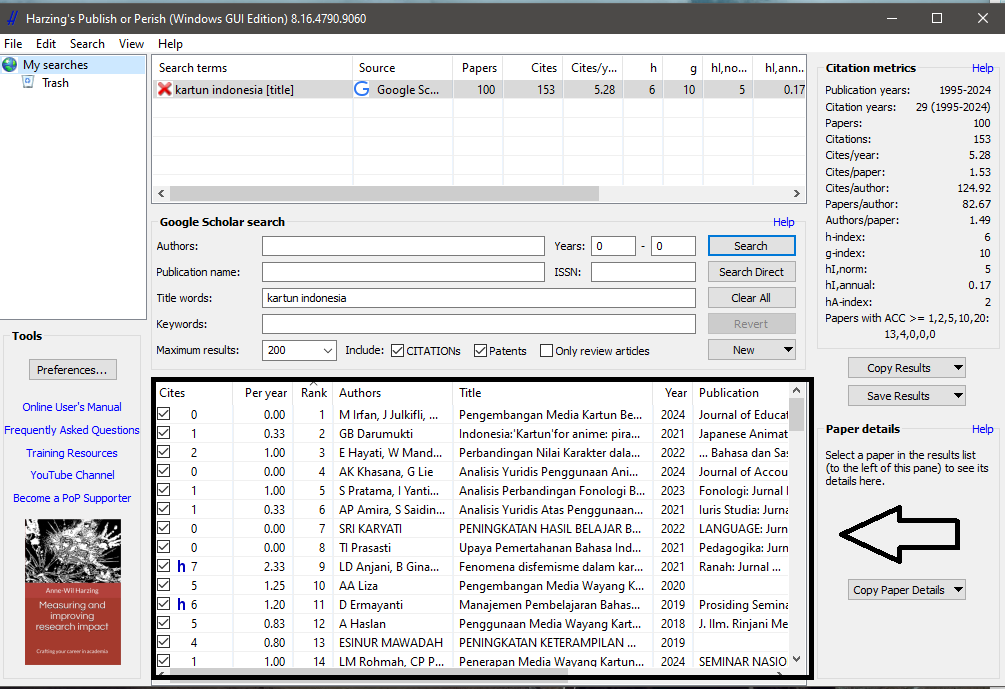The image size is (1005, 689).
Task: Select the A Haslan paper row
Action: pos(472,624)
